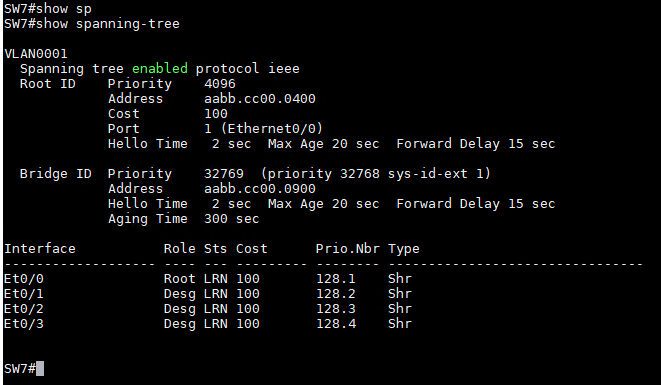Click the Et0/2 interface row name
The image size is (661, 385).
tap(24, 309)
